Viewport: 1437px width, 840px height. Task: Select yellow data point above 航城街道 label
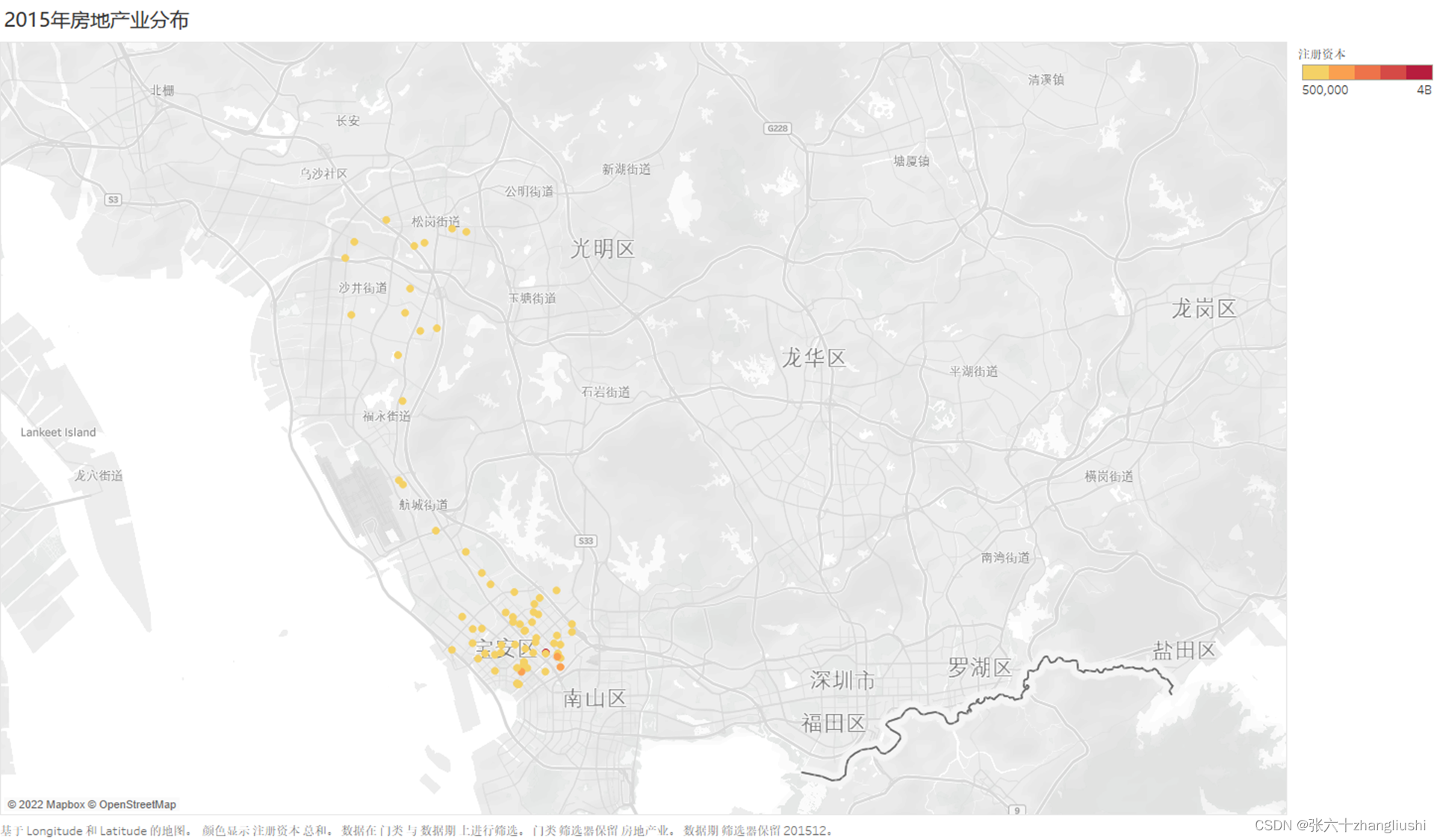tap(400, 482)
